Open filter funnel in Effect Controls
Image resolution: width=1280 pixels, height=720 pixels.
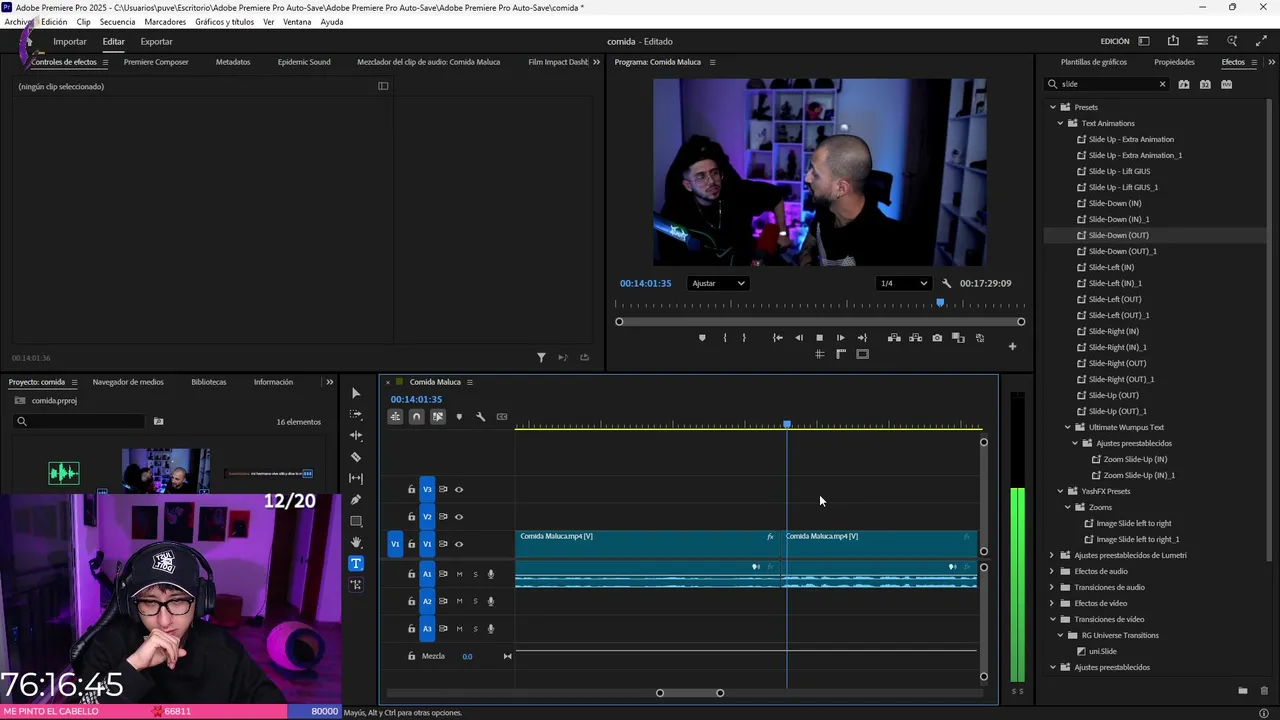541,358
